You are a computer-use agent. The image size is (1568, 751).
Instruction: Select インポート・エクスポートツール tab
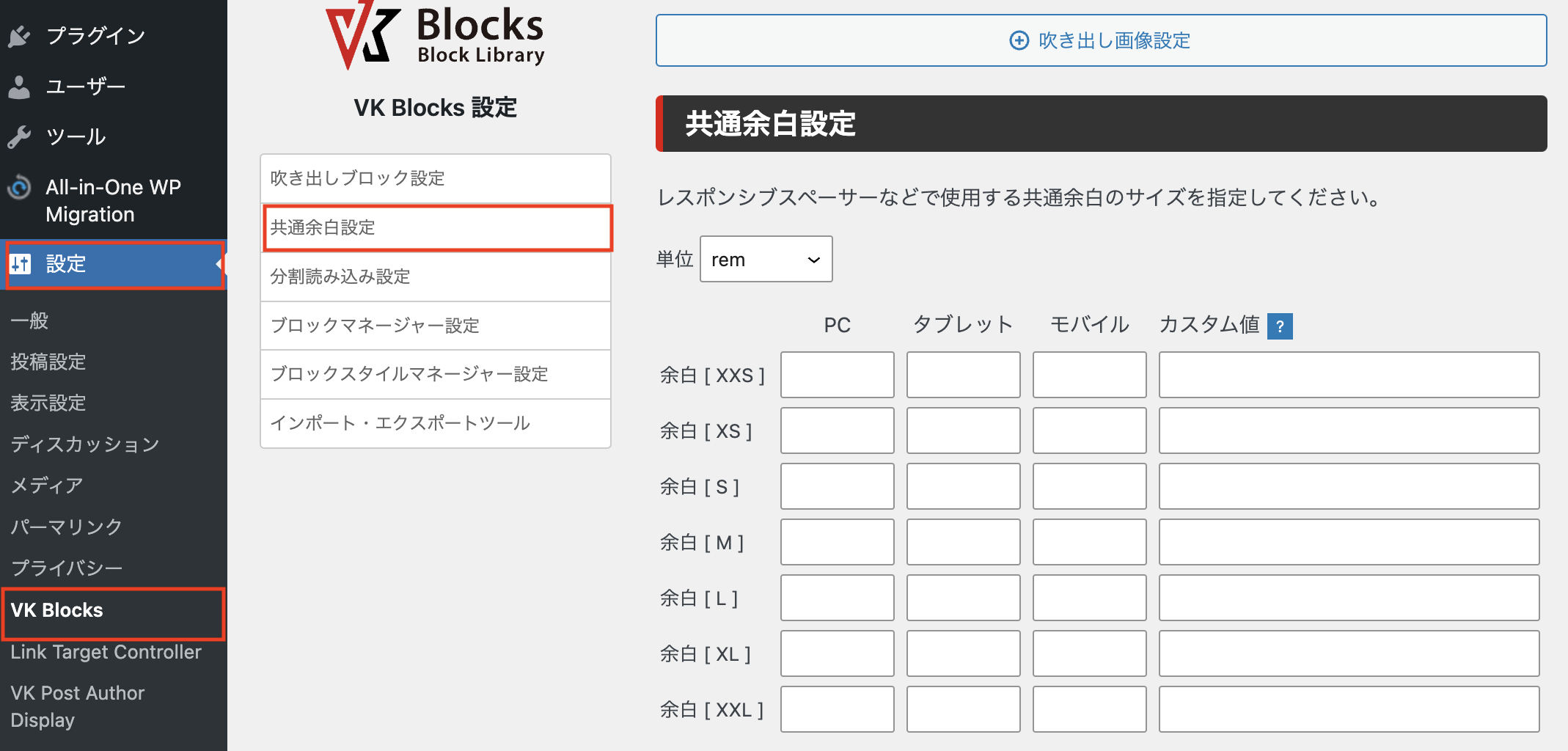click(436, 423)
